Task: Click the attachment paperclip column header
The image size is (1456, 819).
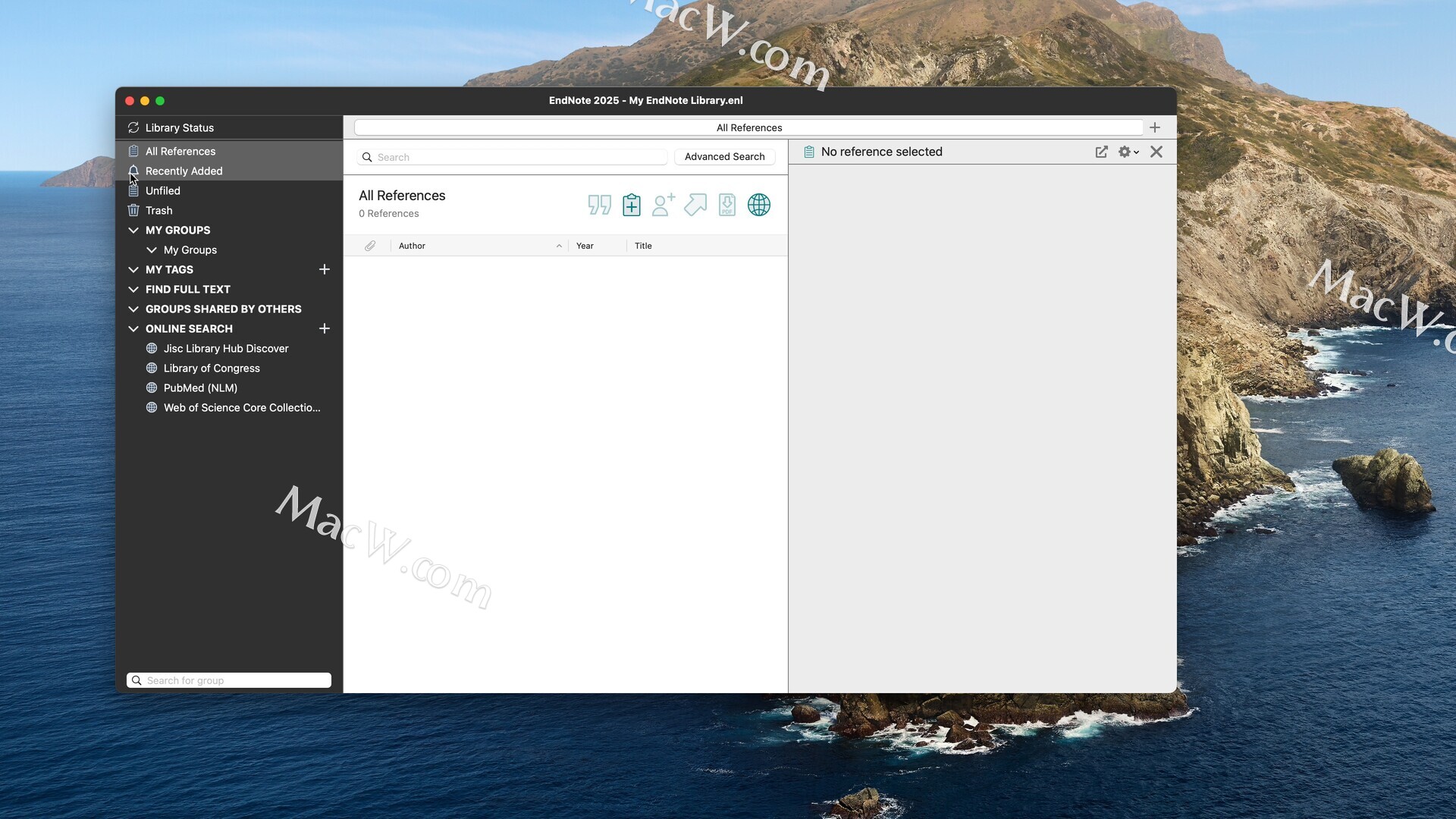Action: (370, 246)
